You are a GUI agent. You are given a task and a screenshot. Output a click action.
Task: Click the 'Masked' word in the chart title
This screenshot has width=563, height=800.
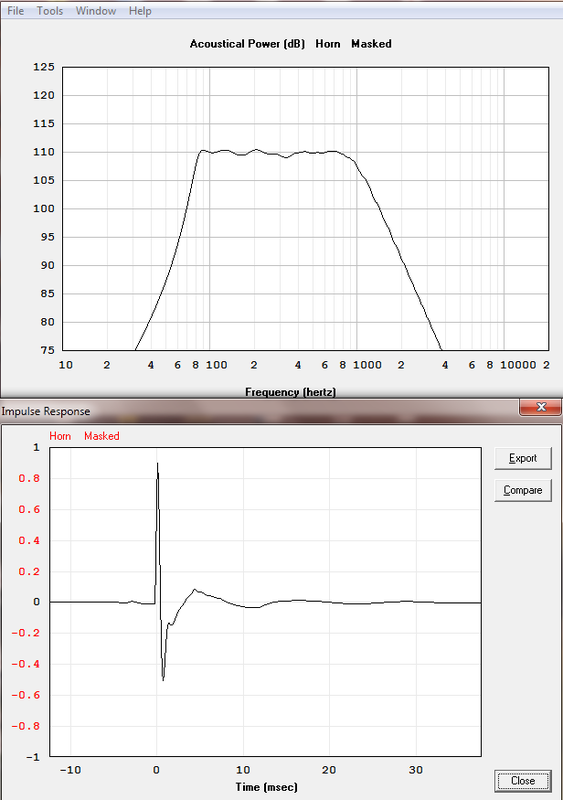[371, 44]
